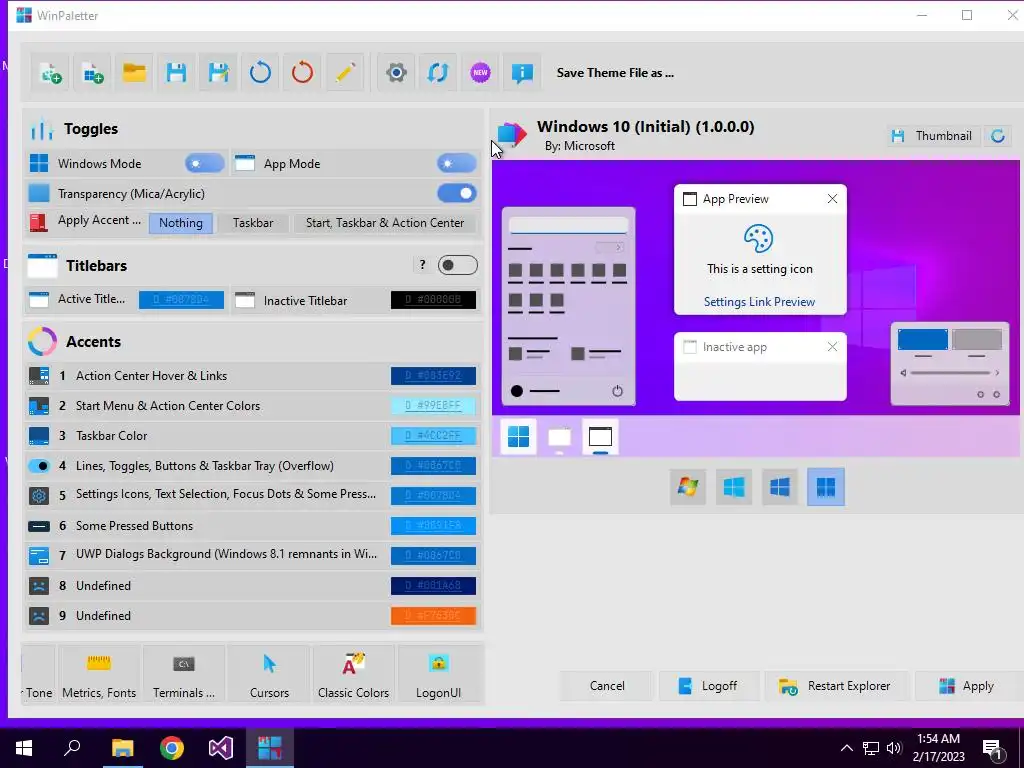The width and height of the screenshot is (1024, 768).
Task: Open WinPaletter settings gear icon
Action: click(396, 72)
